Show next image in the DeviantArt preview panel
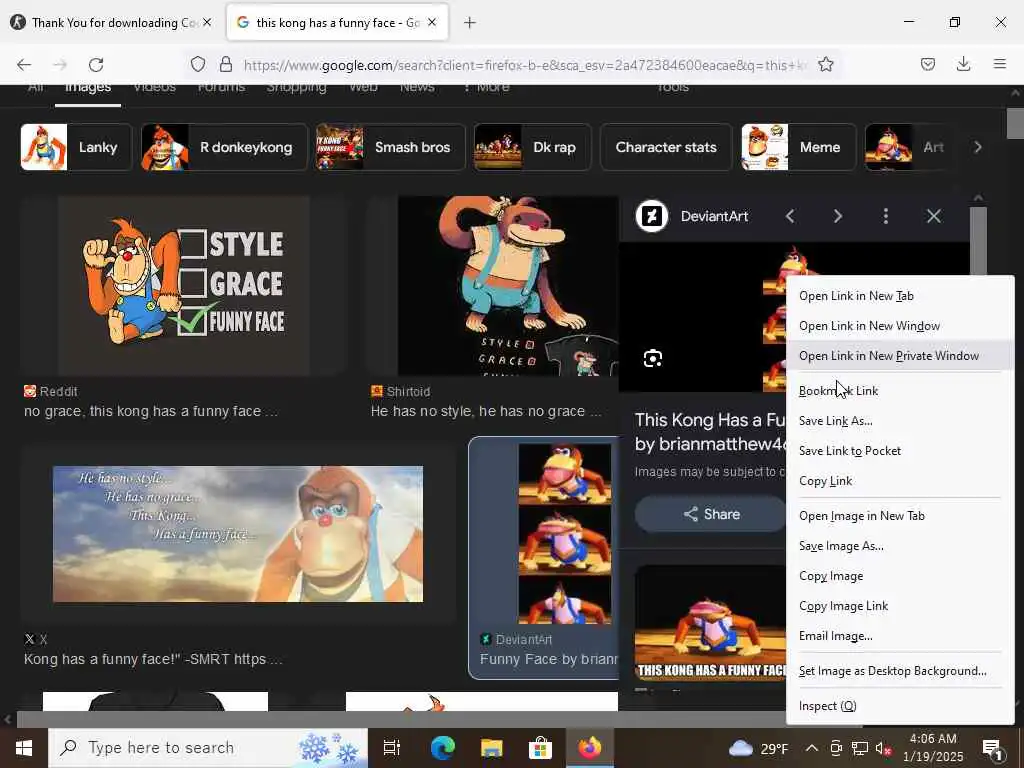1024x768 pixels. [838, 216]
